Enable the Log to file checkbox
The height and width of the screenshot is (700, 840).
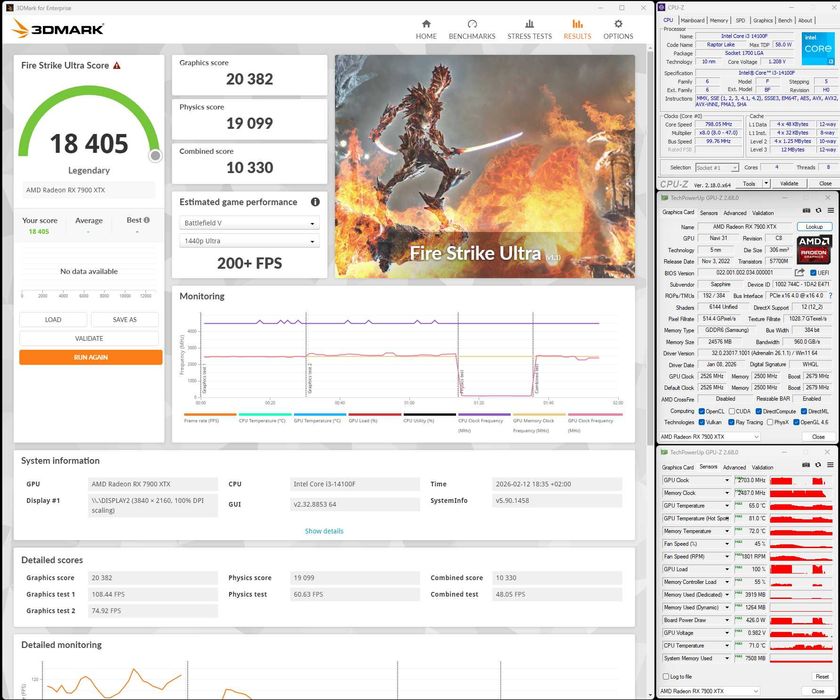tap(667, 677)
